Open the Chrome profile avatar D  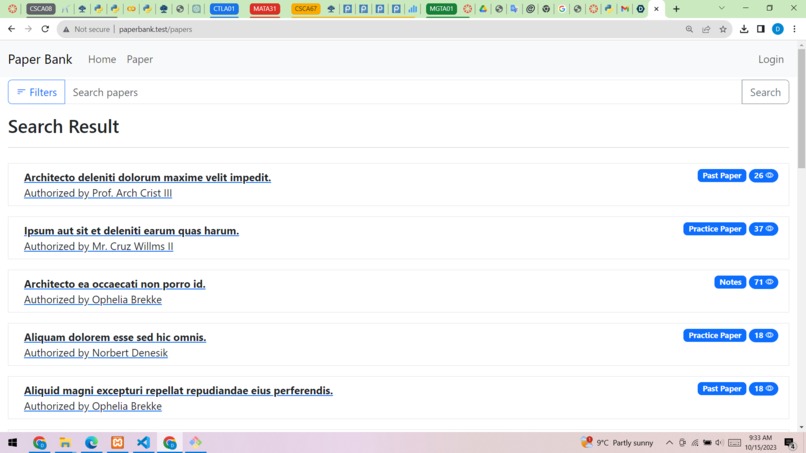click(778, 29)
